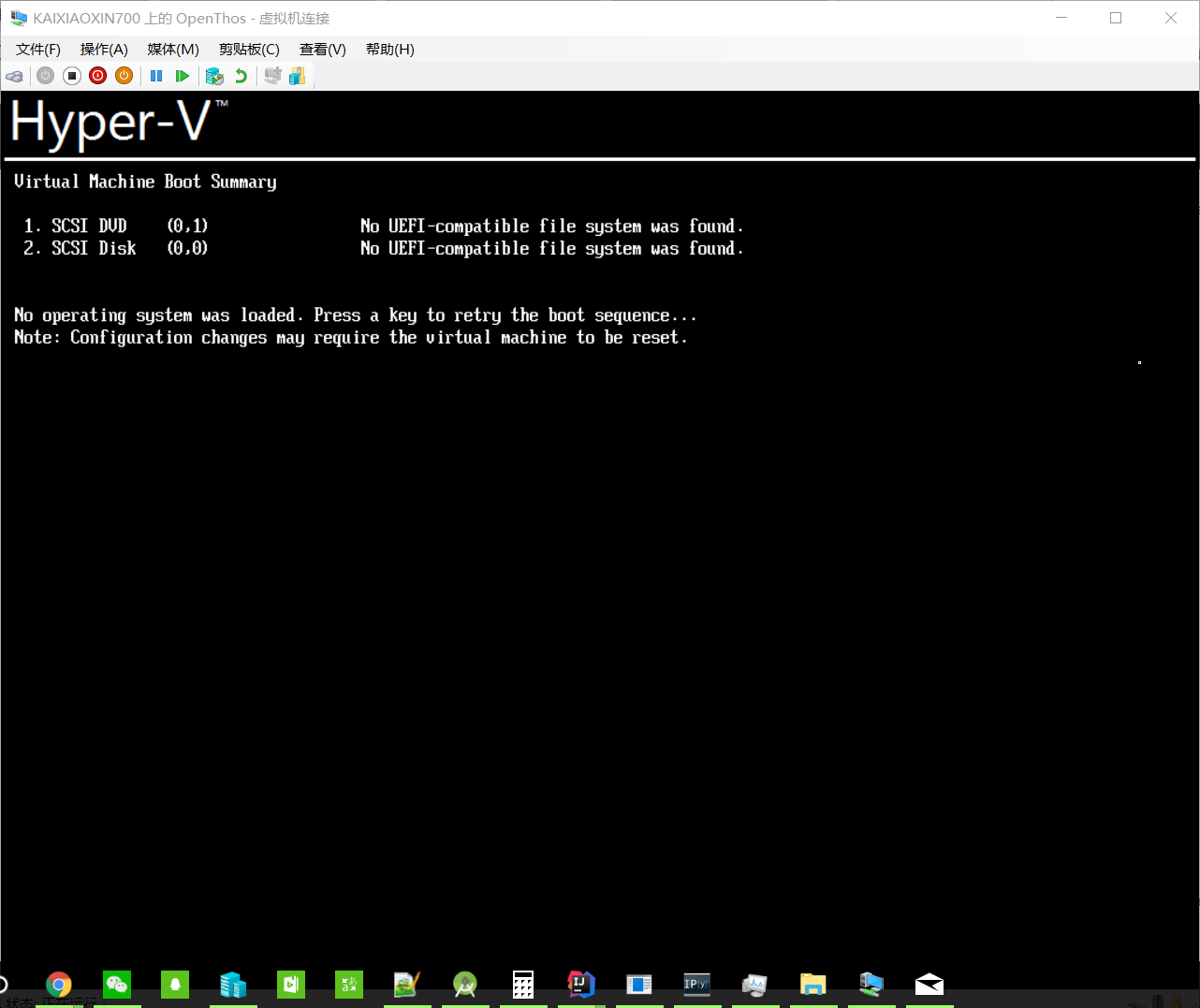Viewport: 1200px width, 1008px height.
Task: Open the 剪贴板(C) menu
Action: point(249,49)
